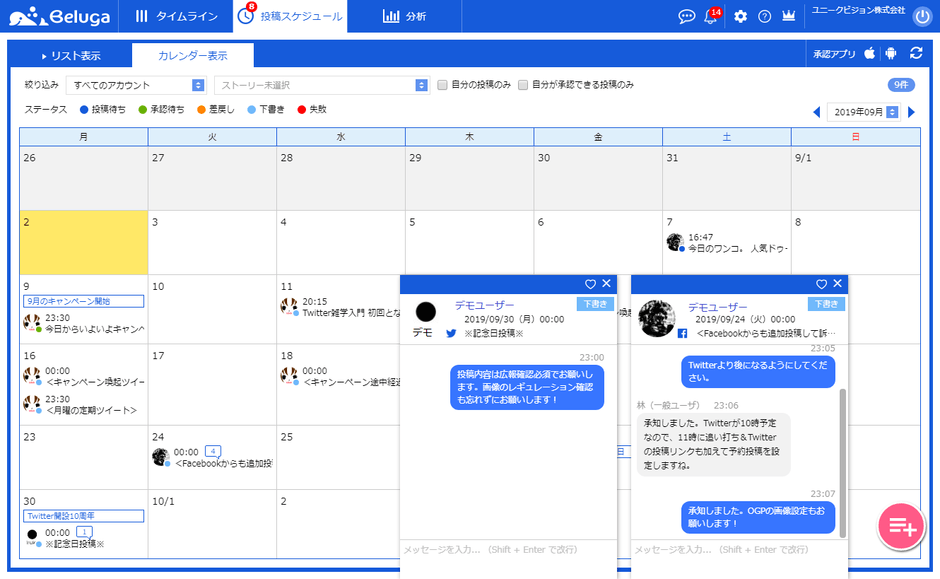Expand the ストーリー未選択 dropdown
Viewport: 940px width, 579px height.
click(322, 85)
